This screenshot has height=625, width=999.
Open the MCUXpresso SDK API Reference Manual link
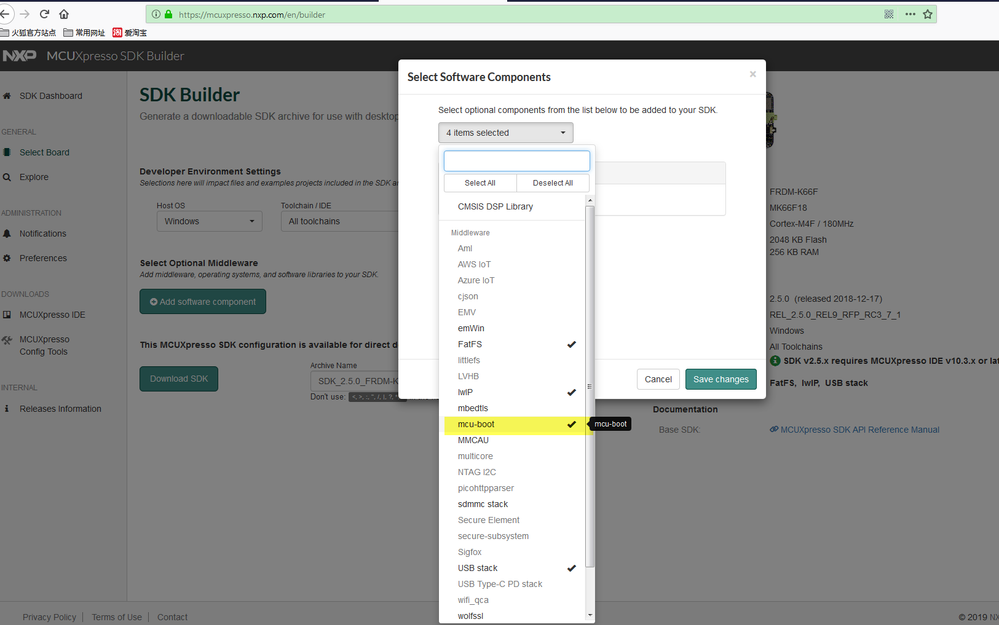(x=859, y=430)
